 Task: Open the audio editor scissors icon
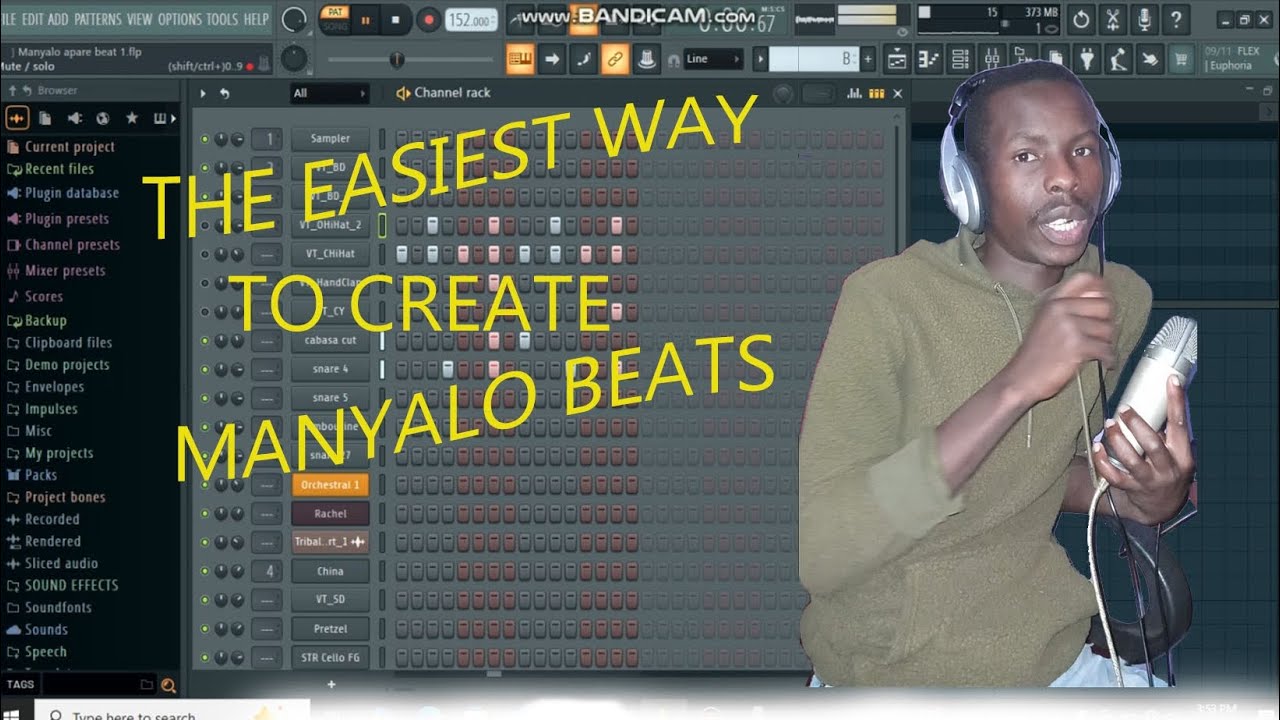(1112, 19)
